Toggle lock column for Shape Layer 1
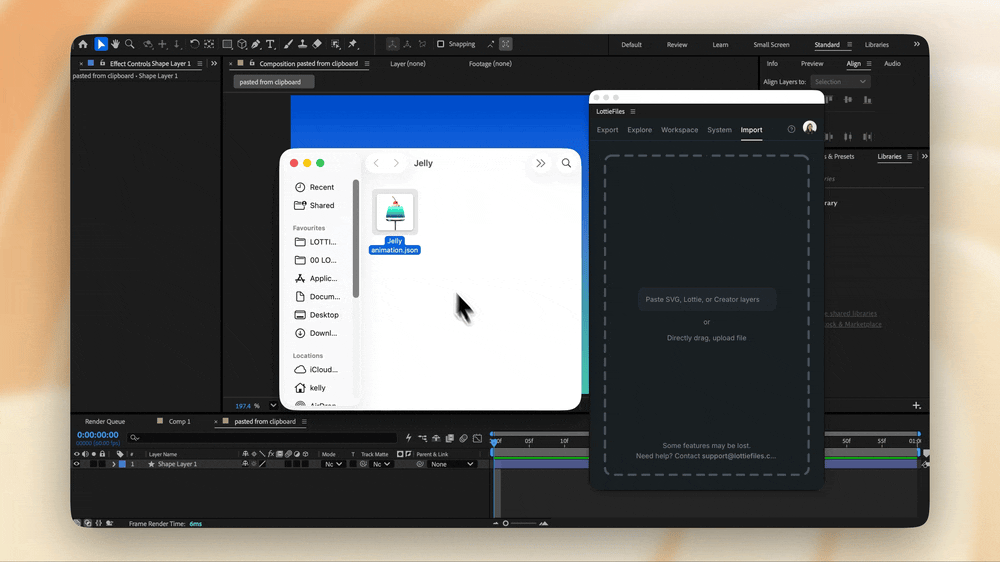 102,464
